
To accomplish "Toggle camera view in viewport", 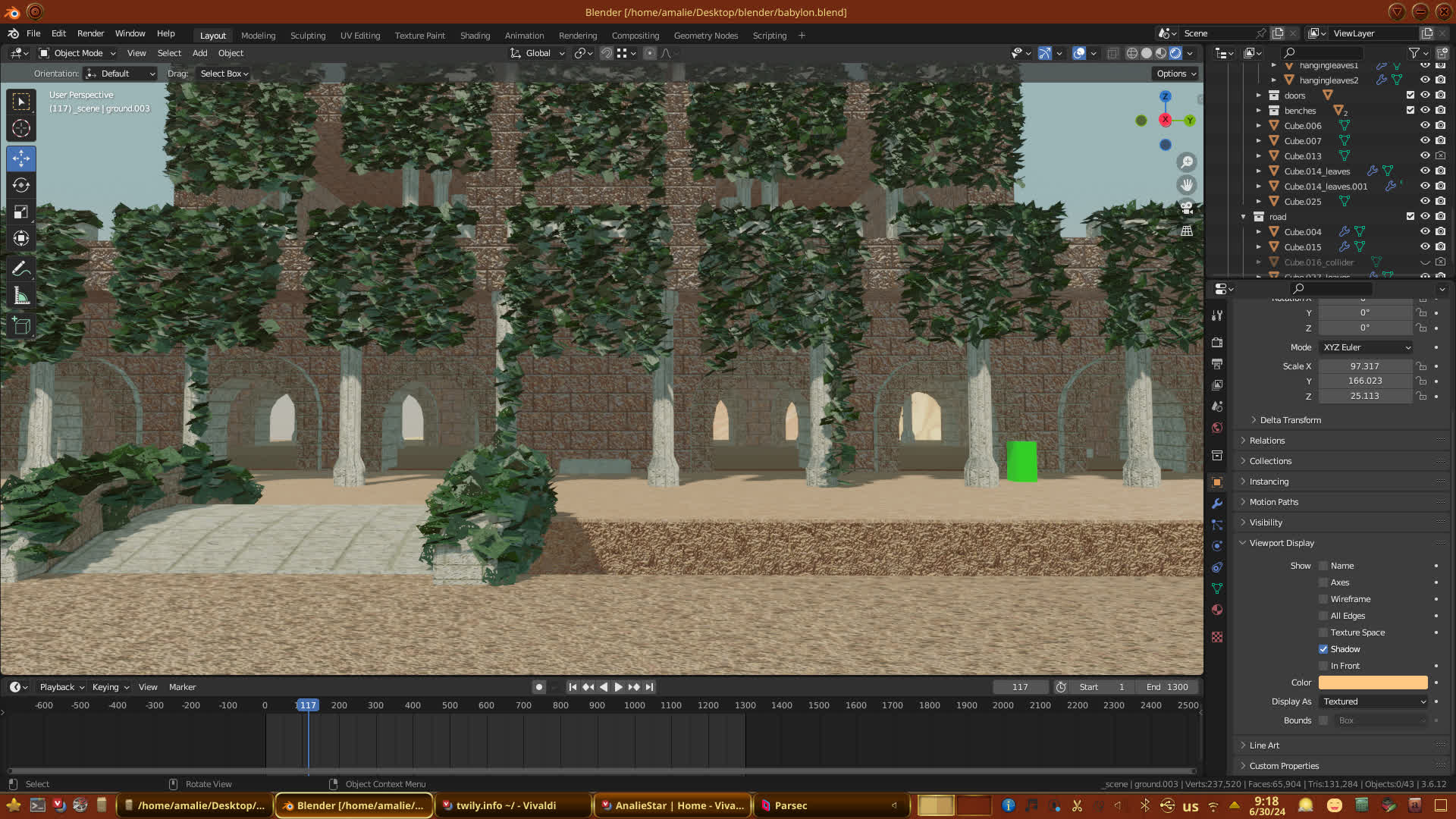I will pyautogui.click(x=1187, y=207).
